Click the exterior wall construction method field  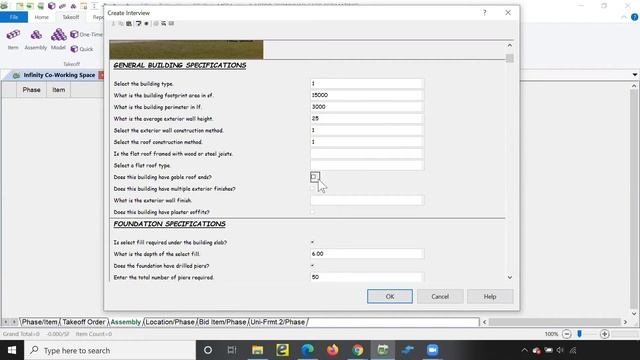click(367, 130)
